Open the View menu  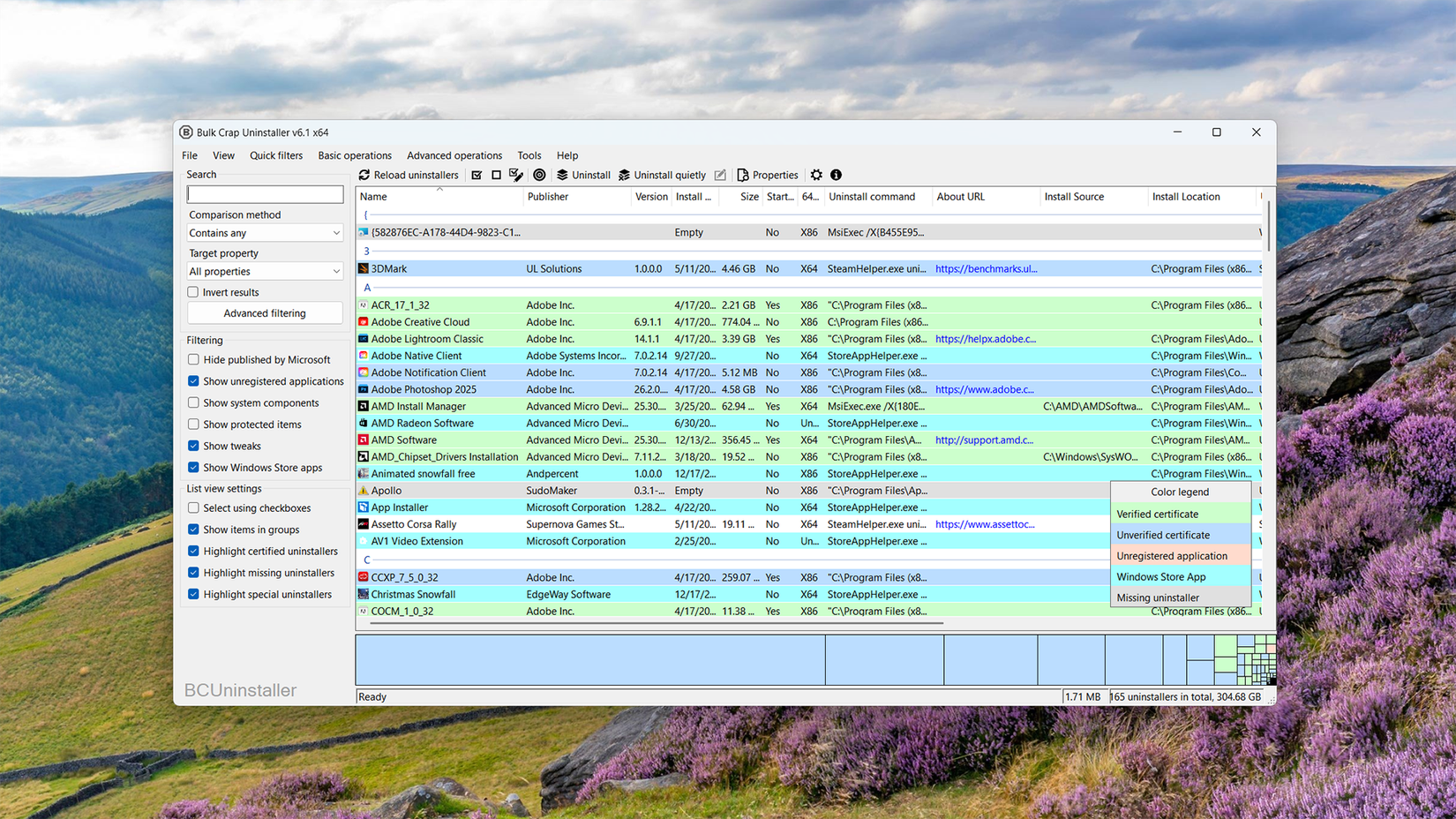(223, 155)
